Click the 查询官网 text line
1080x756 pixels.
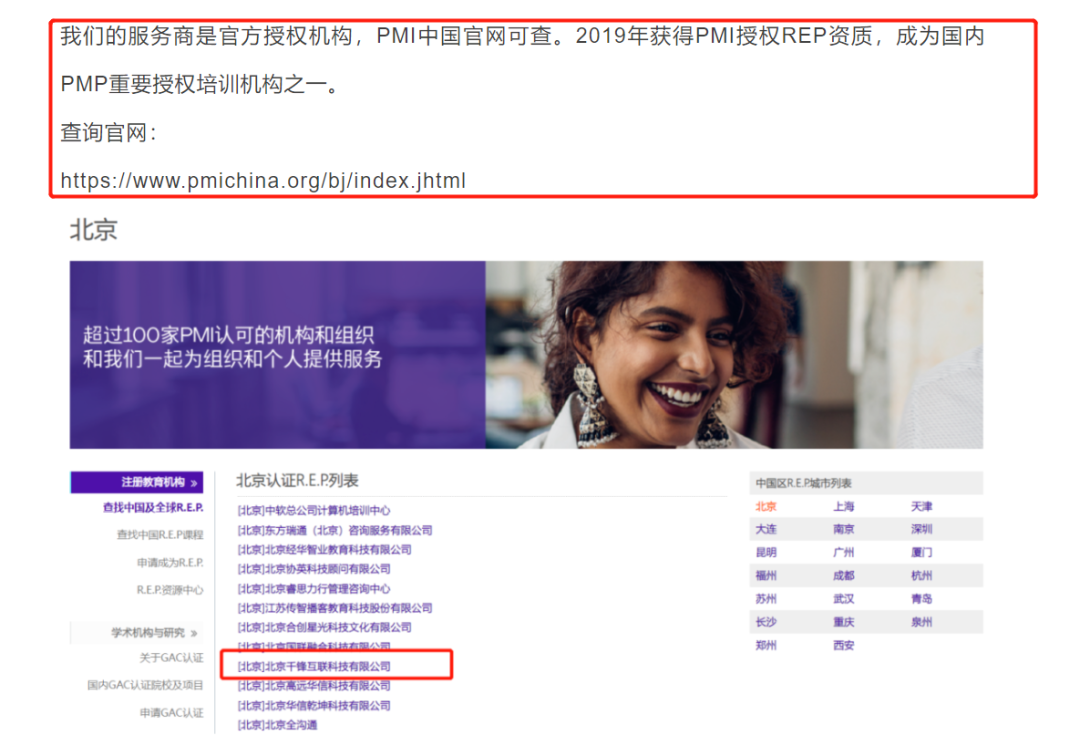tap(108, 132)
